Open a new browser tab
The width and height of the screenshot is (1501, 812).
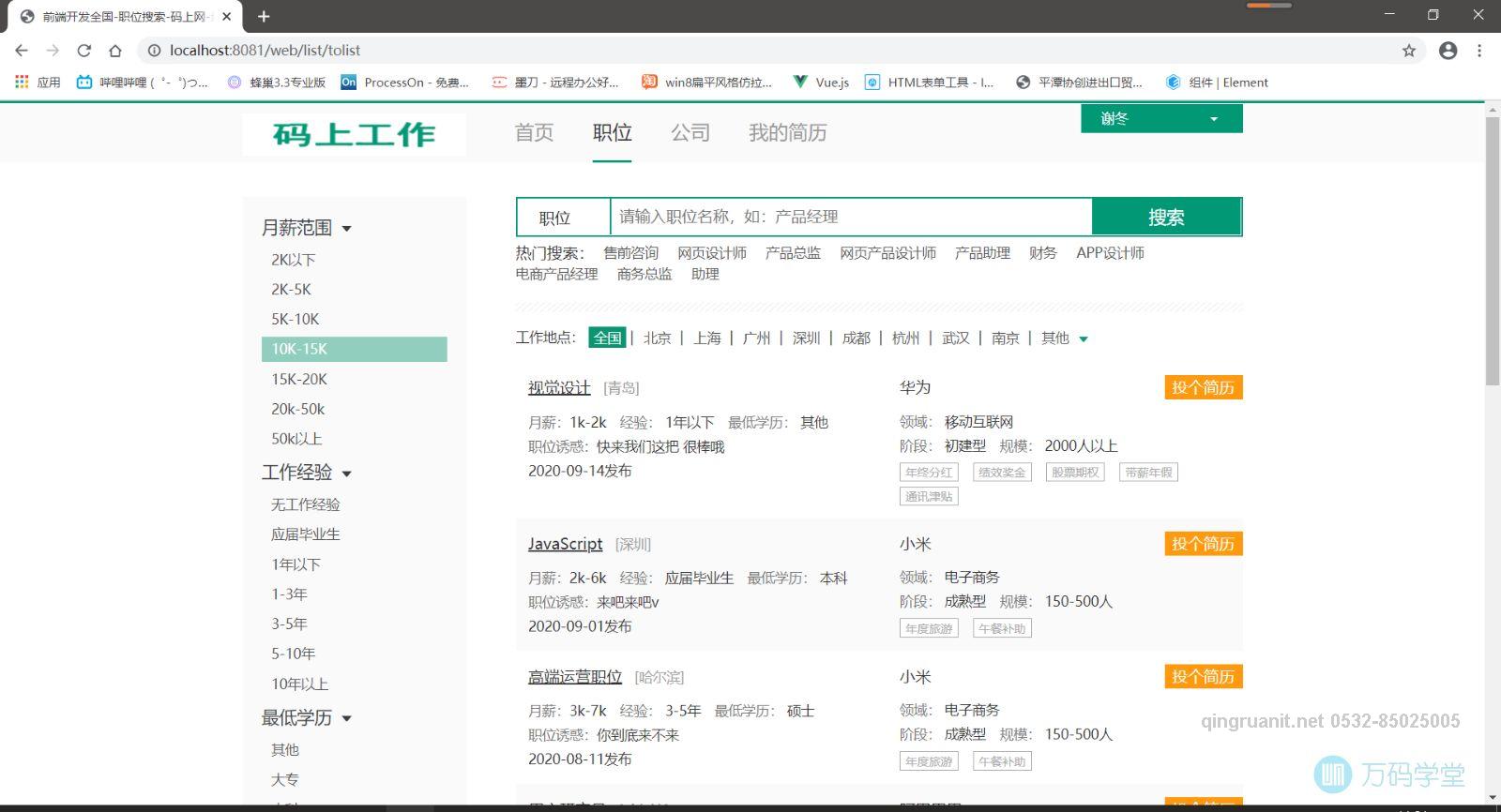(x=264, y=16)
